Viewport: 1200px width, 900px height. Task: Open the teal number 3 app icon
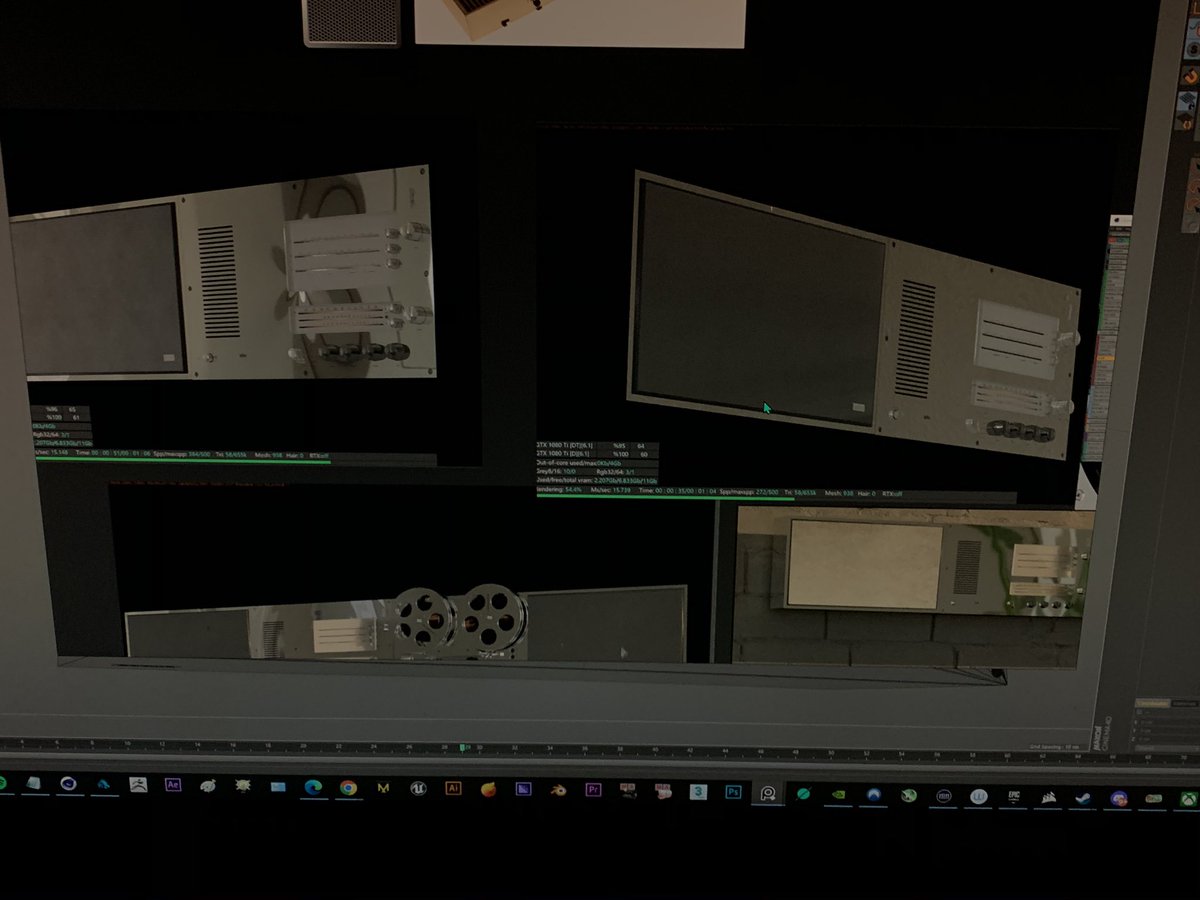[698, 792]
